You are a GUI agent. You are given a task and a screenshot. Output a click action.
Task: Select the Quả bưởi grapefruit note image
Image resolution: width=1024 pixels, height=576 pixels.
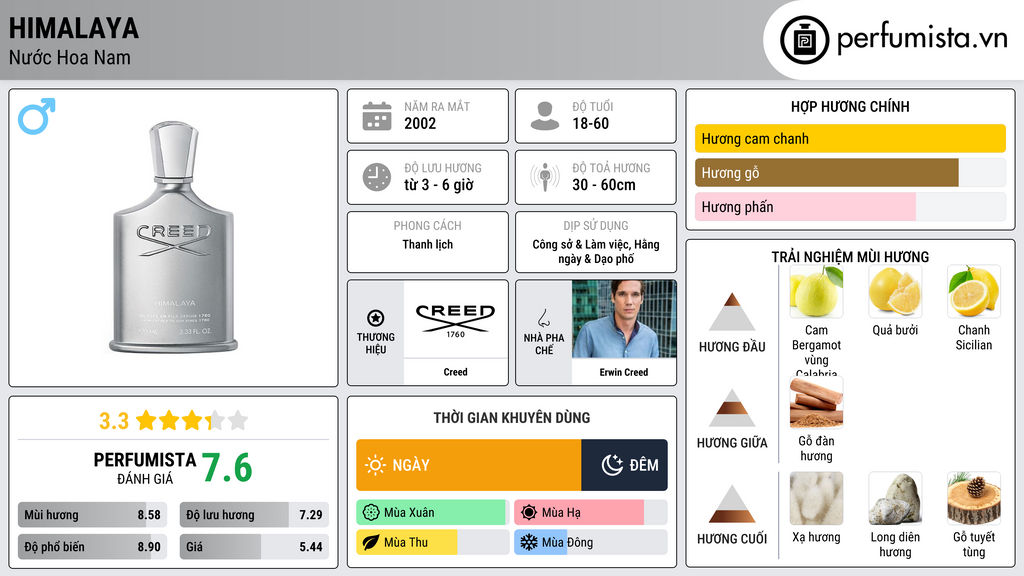pyautogui.click(x=895, y=291)
